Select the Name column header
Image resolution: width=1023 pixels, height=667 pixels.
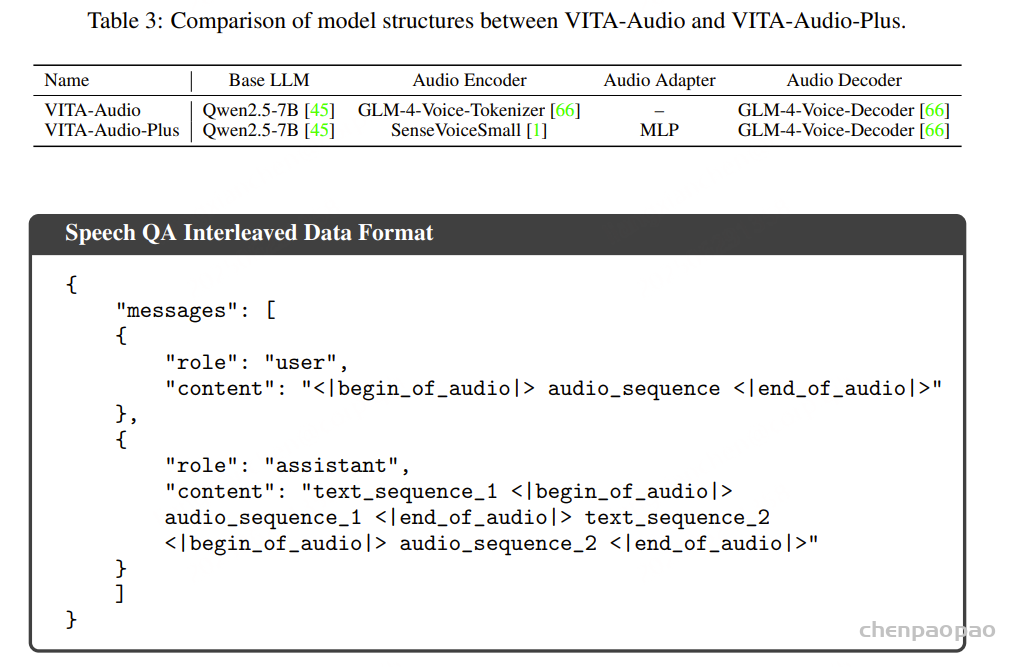click(67, 81)
